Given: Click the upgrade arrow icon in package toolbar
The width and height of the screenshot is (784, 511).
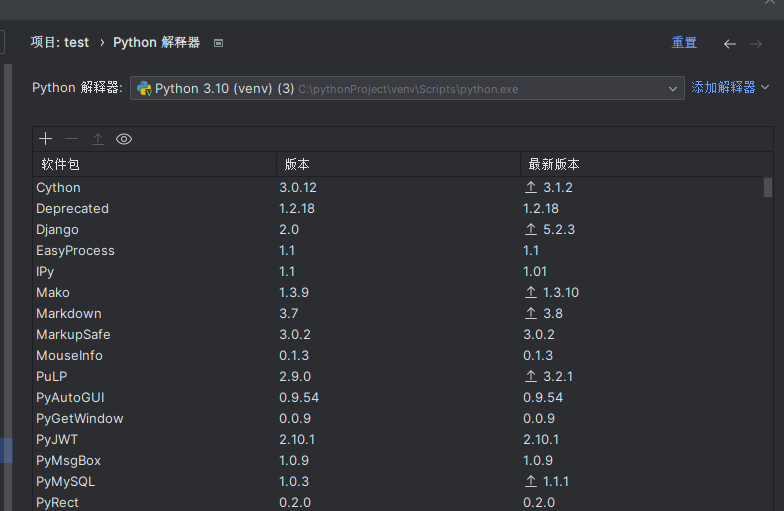Looking at the screenshot, I should pos(98,139).
